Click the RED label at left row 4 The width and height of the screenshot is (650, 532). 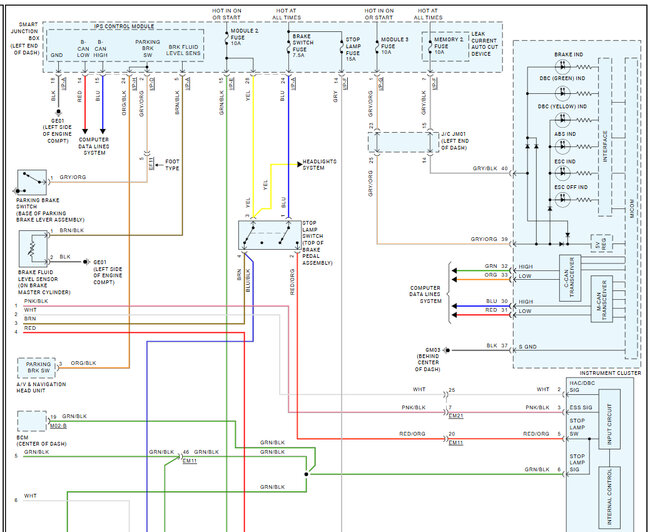pyautogui.click(x=30, y=328)
